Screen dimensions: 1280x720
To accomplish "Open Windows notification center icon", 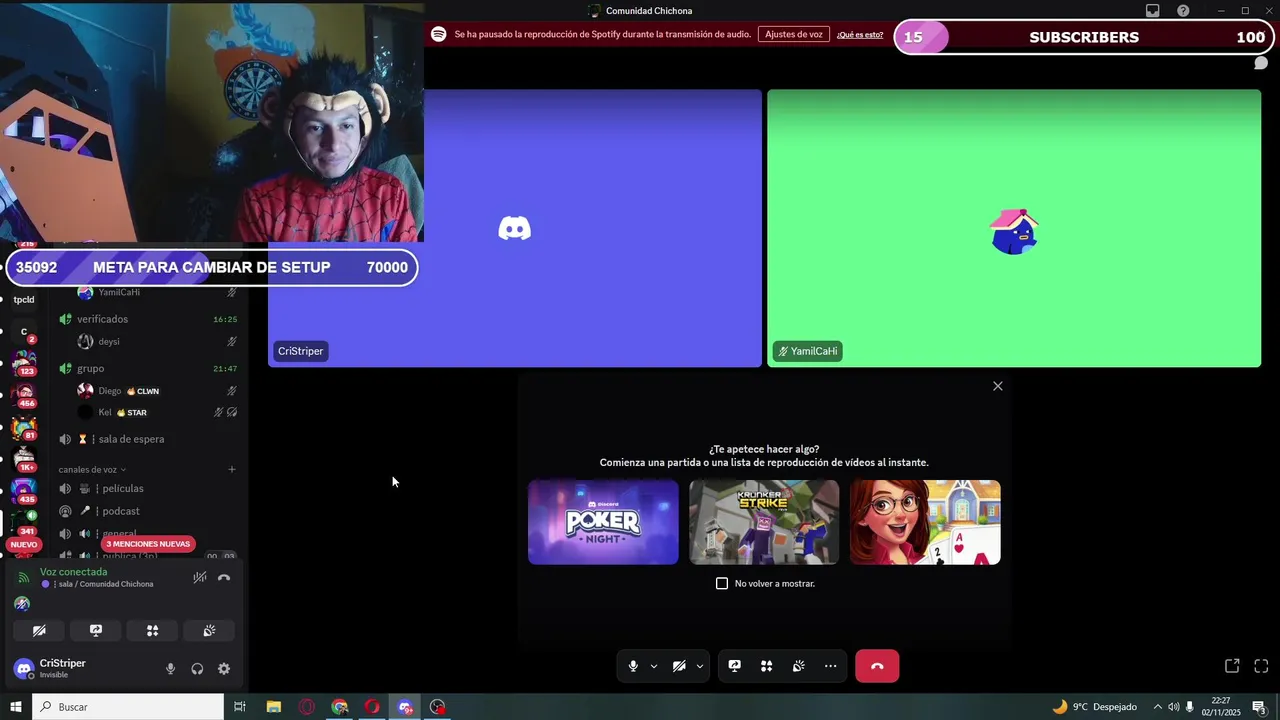I will pyautogui.click(x=1260, y=707).
